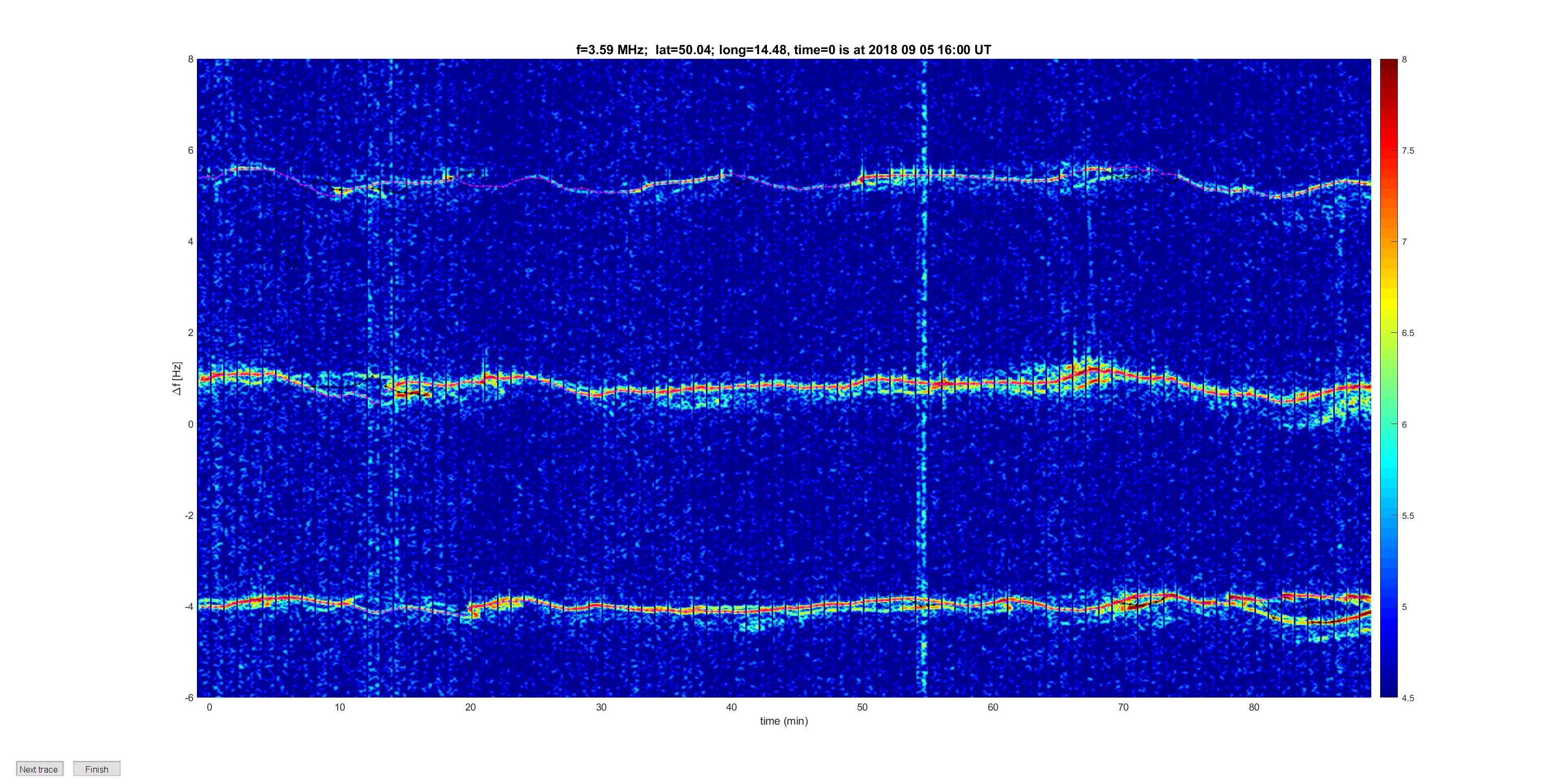Select the plot title text starting 'f=3.59 MHz'

[783, 50]
